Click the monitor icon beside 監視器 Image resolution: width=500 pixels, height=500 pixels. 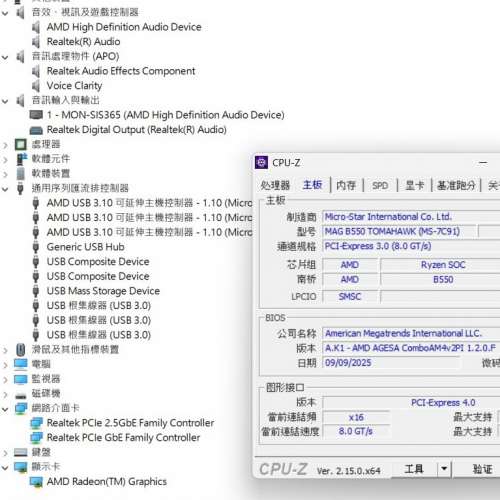click(21, 379)
